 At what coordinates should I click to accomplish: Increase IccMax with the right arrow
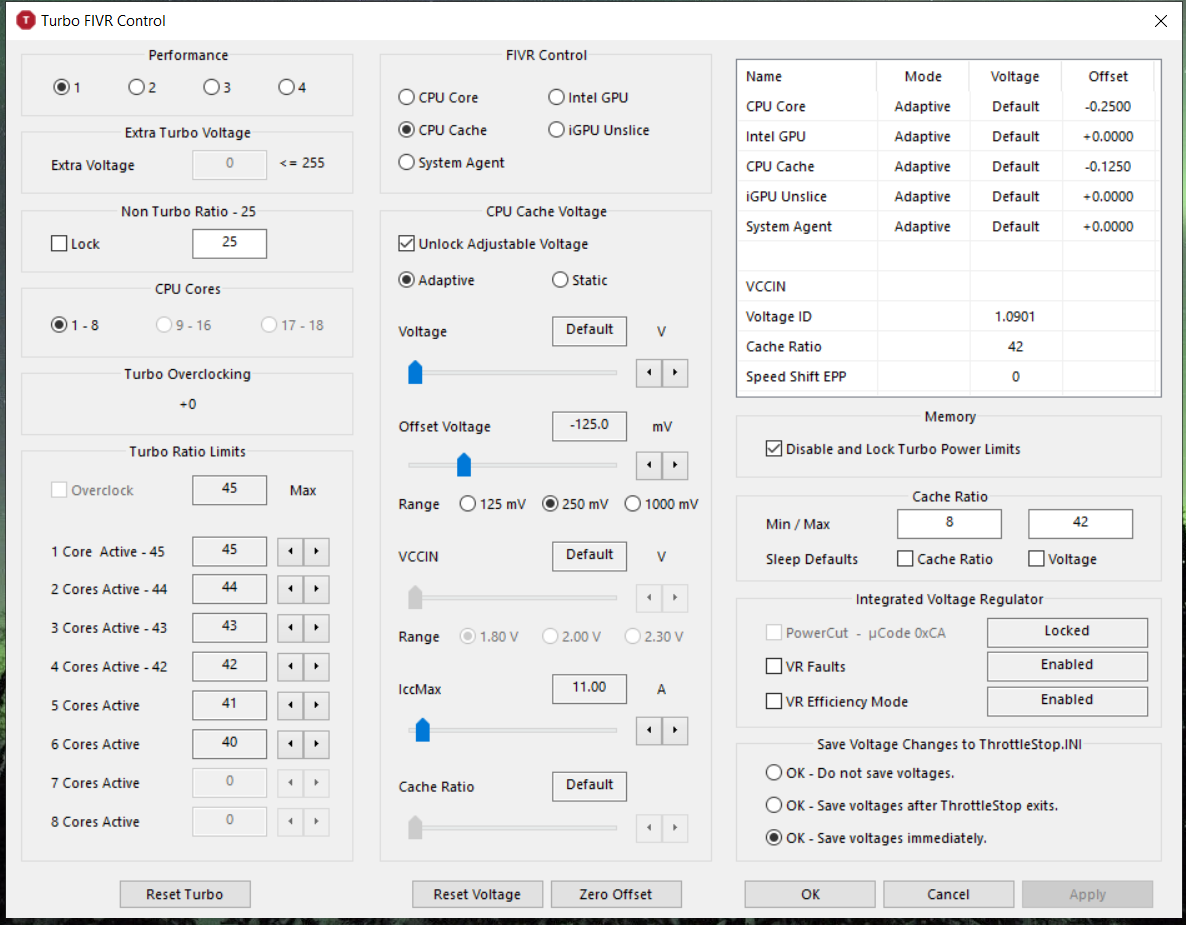(x=675, y=731)
